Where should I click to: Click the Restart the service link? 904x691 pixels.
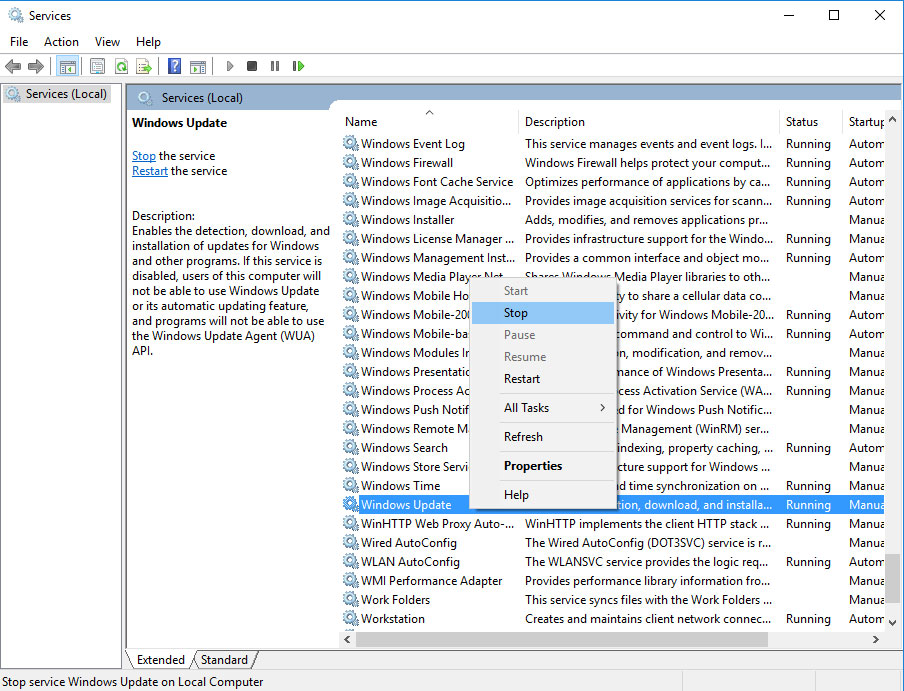coord(150,171)
